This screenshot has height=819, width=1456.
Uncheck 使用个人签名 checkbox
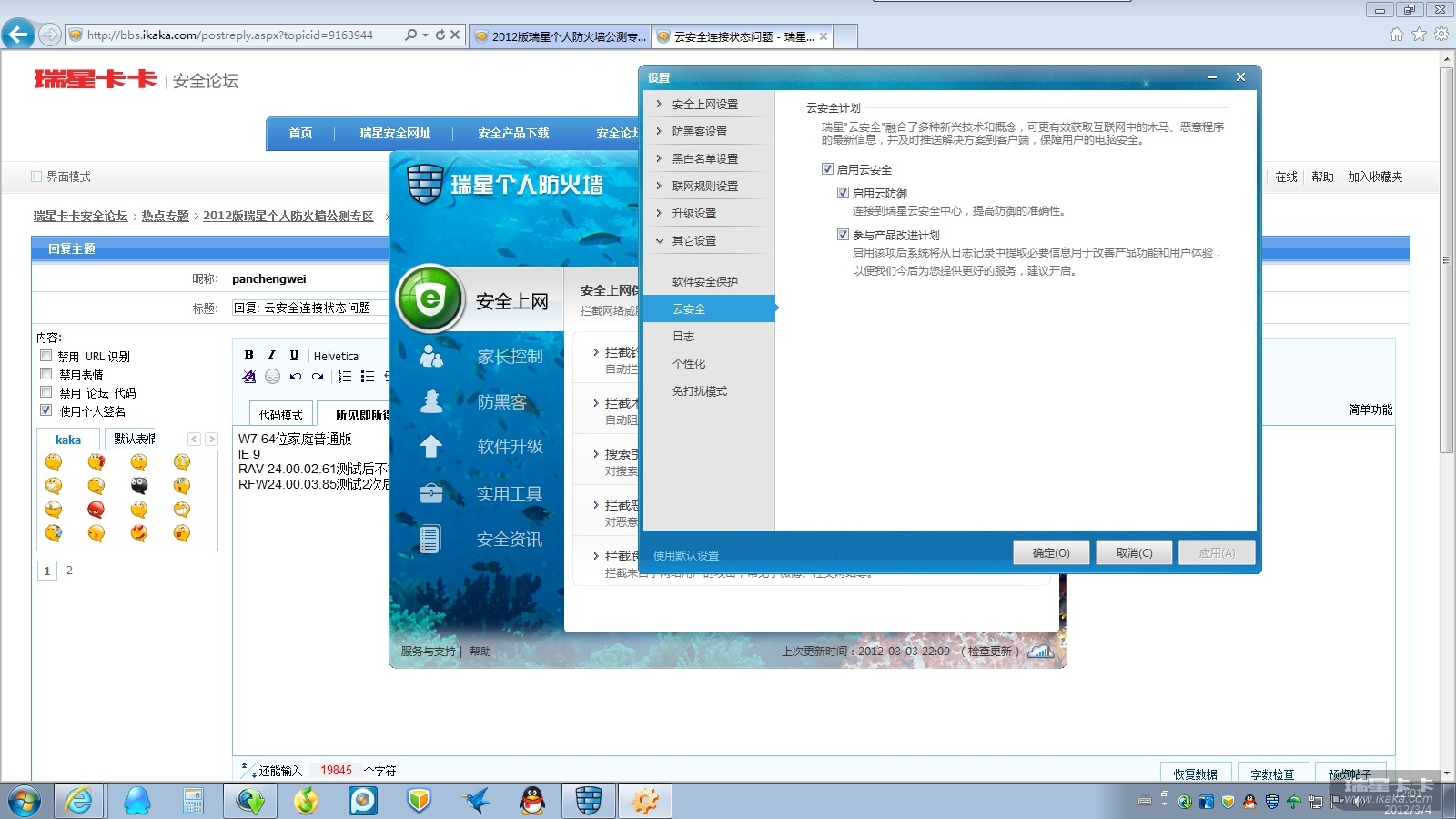click(x=45, y=410)
